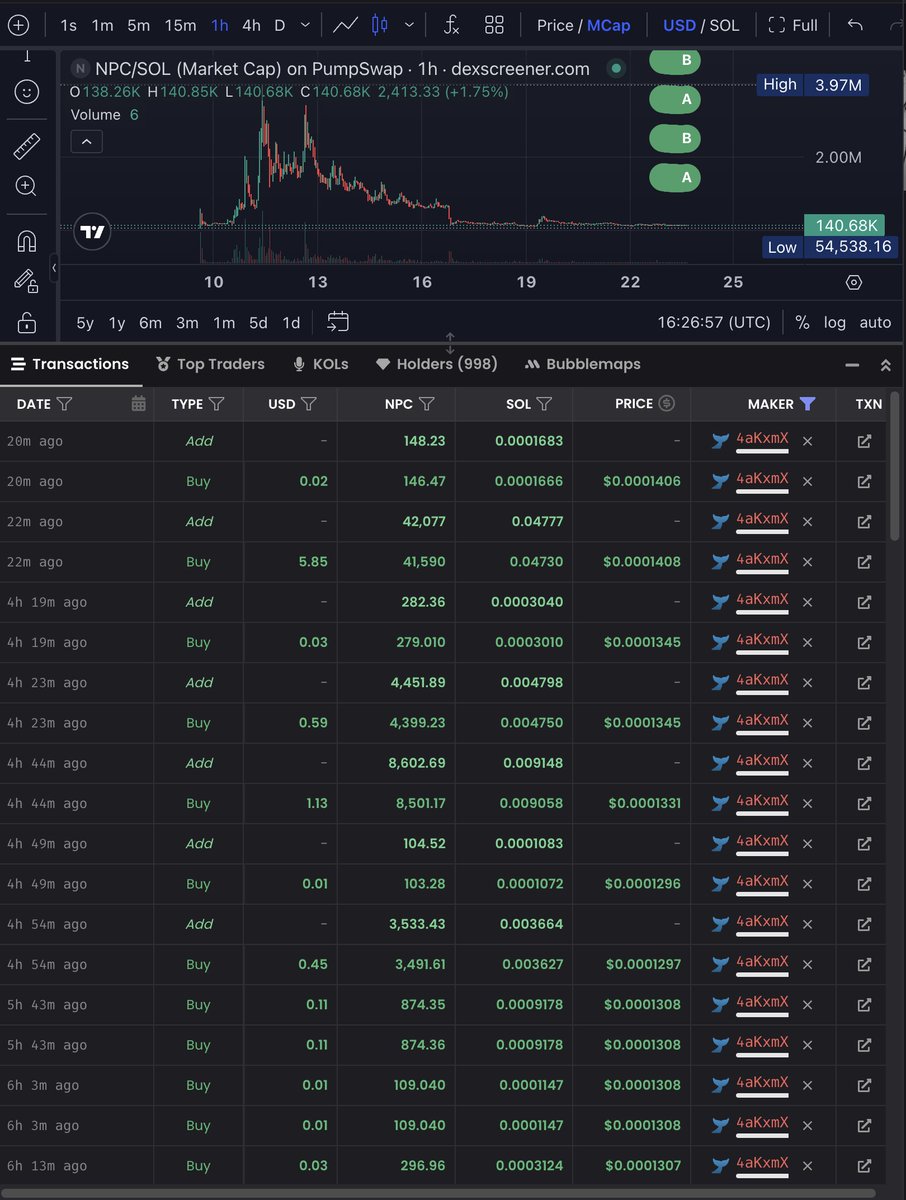The width and height of the screenshot is (906, 1200).
Task: Open the UTC timezone selector
Action: click(x=714, y=322)
